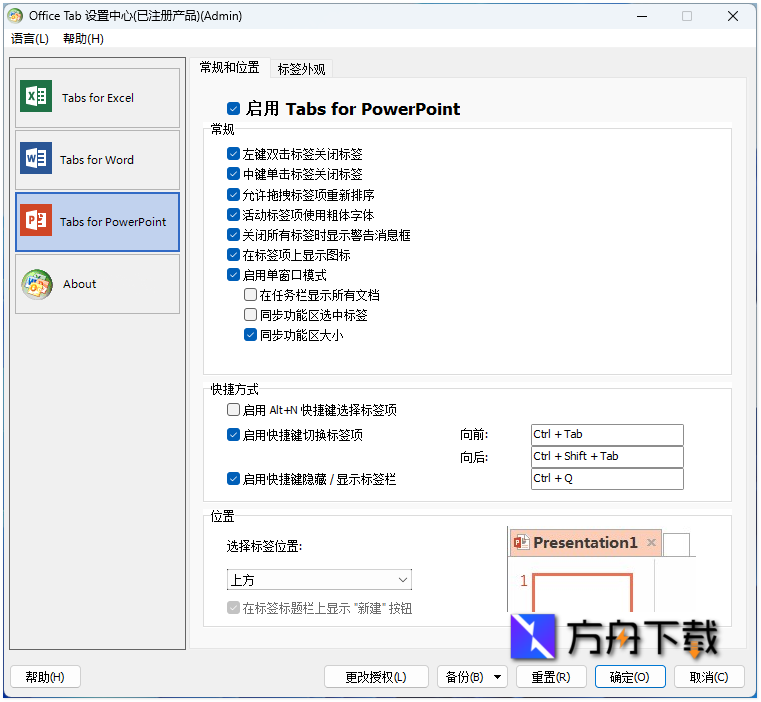Toggle 左键双击标签关闭标签 checkbox
This screenshot has height=702, width=761.
233,154
